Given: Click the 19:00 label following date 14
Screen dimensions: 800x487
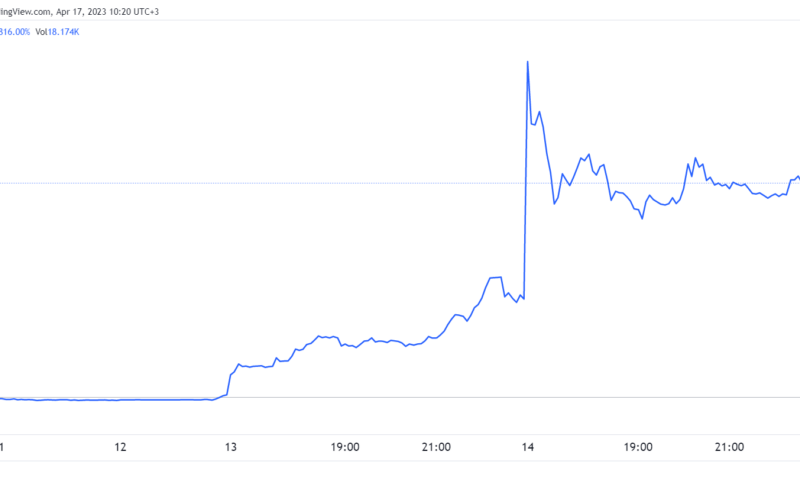Looking at the screenshot, I should pos(638,447).
